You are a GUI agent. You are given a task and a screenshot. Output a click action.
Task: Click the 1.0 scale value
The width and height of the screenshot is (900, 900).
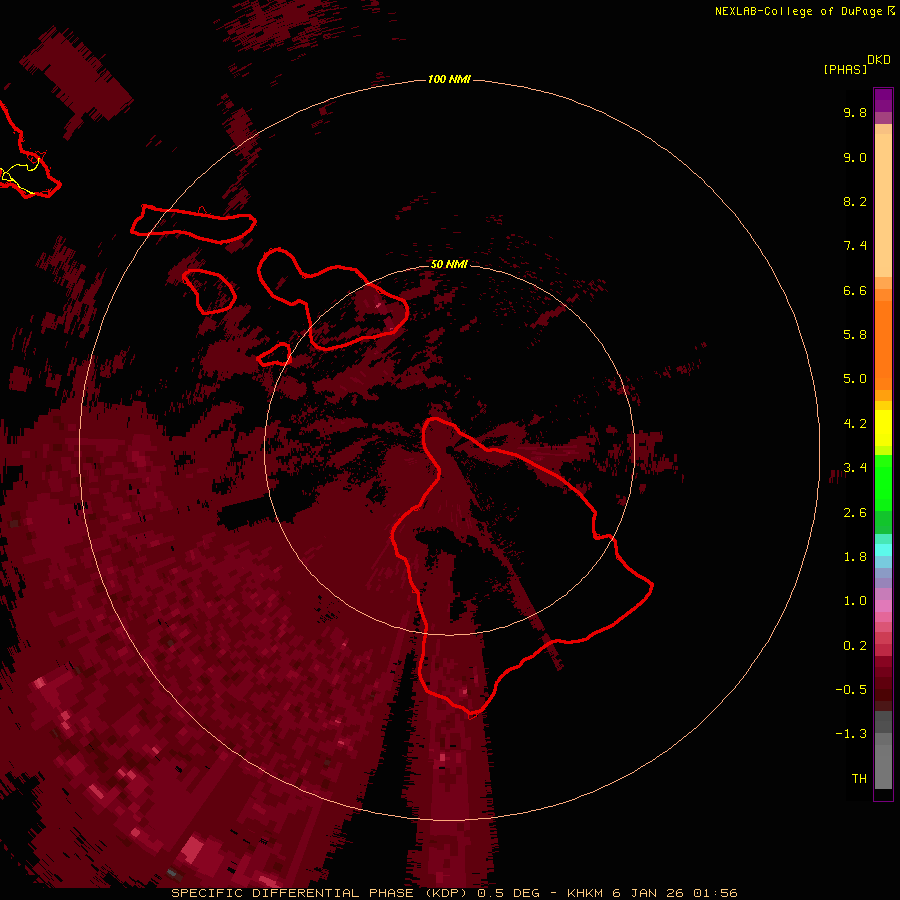[x=855, y=601]
